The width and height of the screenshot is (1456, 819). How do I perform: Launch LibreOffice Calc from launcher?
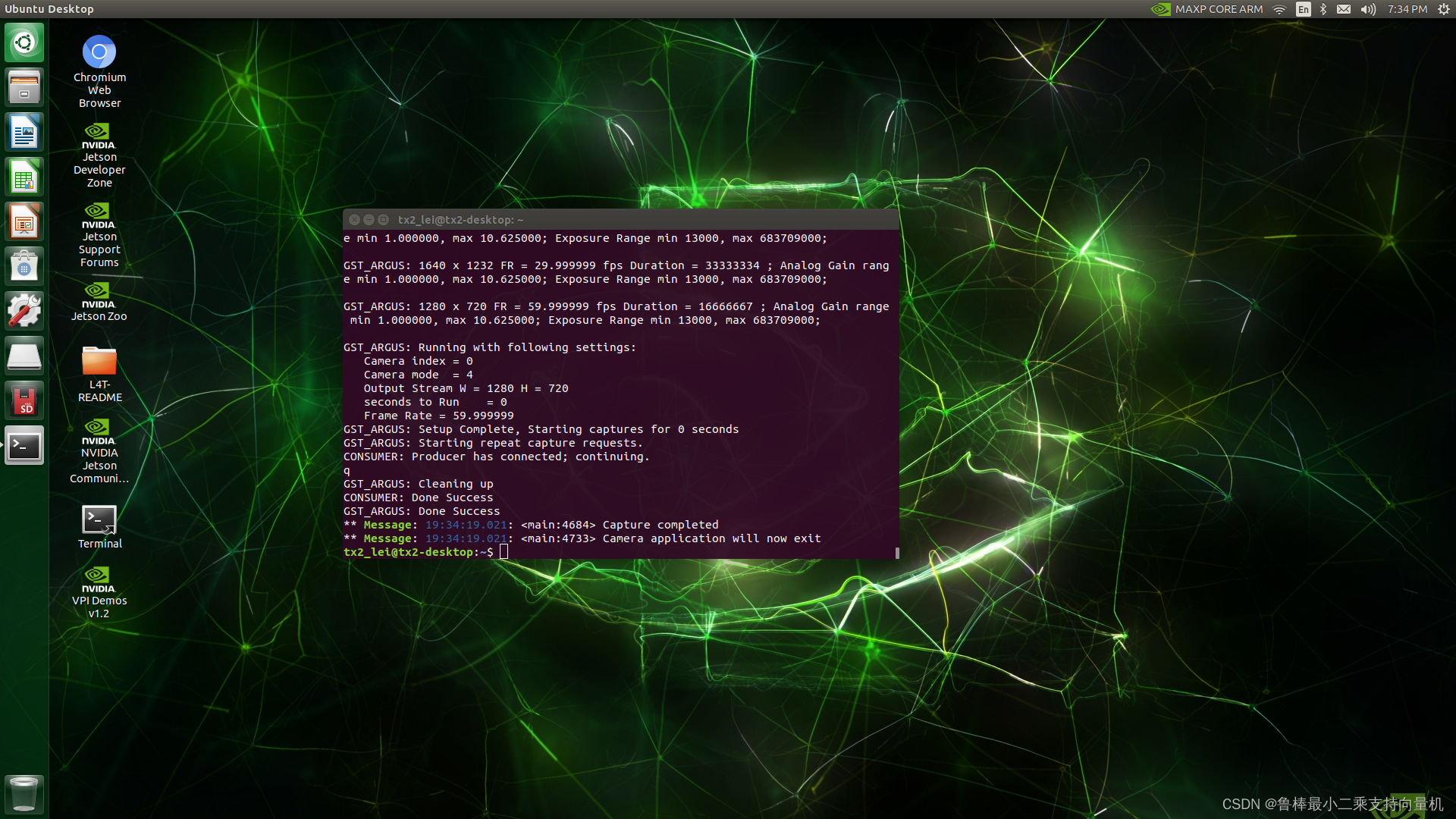(24, 177)
